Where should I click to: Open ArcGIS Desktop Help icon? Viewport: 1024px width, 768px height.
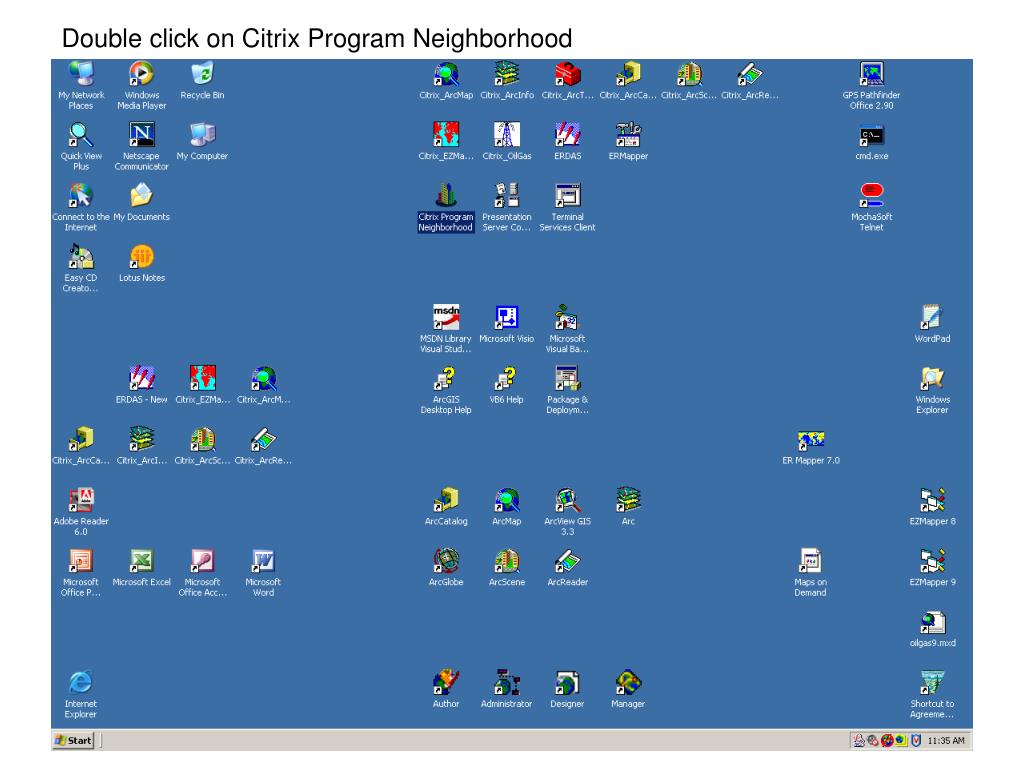446,378
